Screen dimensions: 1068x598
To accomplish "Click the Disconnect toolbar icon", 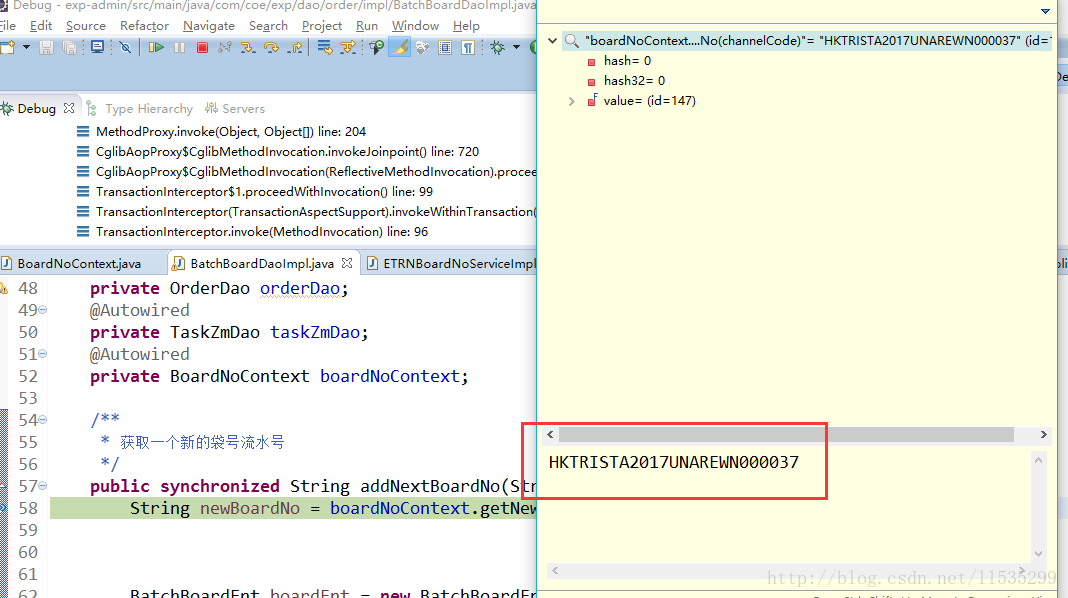I will pyautogui.click(x=225, y=47).
